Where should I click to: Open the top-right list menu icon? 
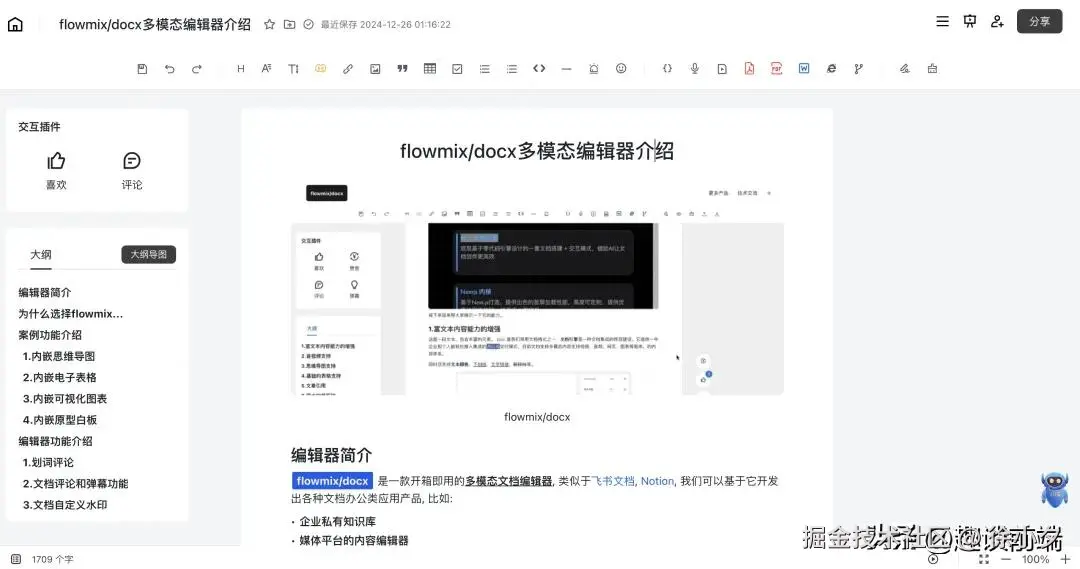[942, 21]
